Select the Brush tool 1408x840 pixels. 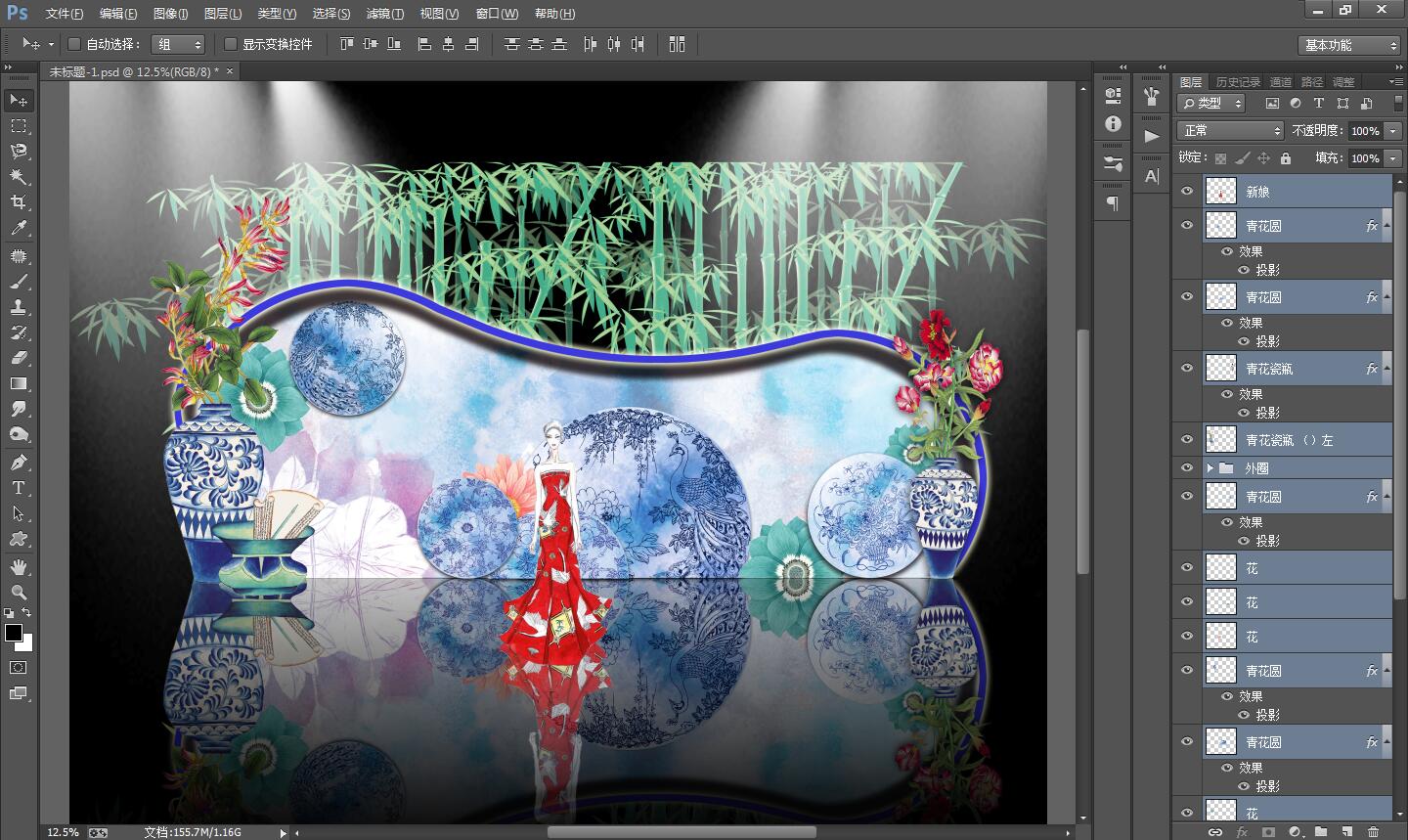tap(18, 282)
